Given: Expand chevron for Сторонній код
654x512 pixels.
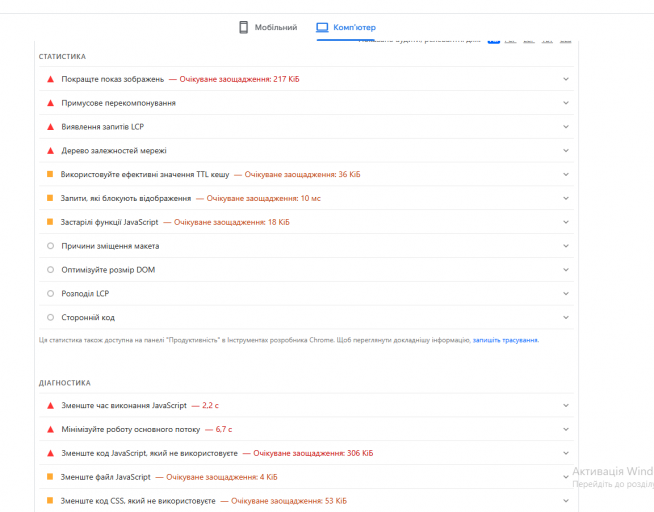Looking at the screenshot, I should click(x=566, y=317).
